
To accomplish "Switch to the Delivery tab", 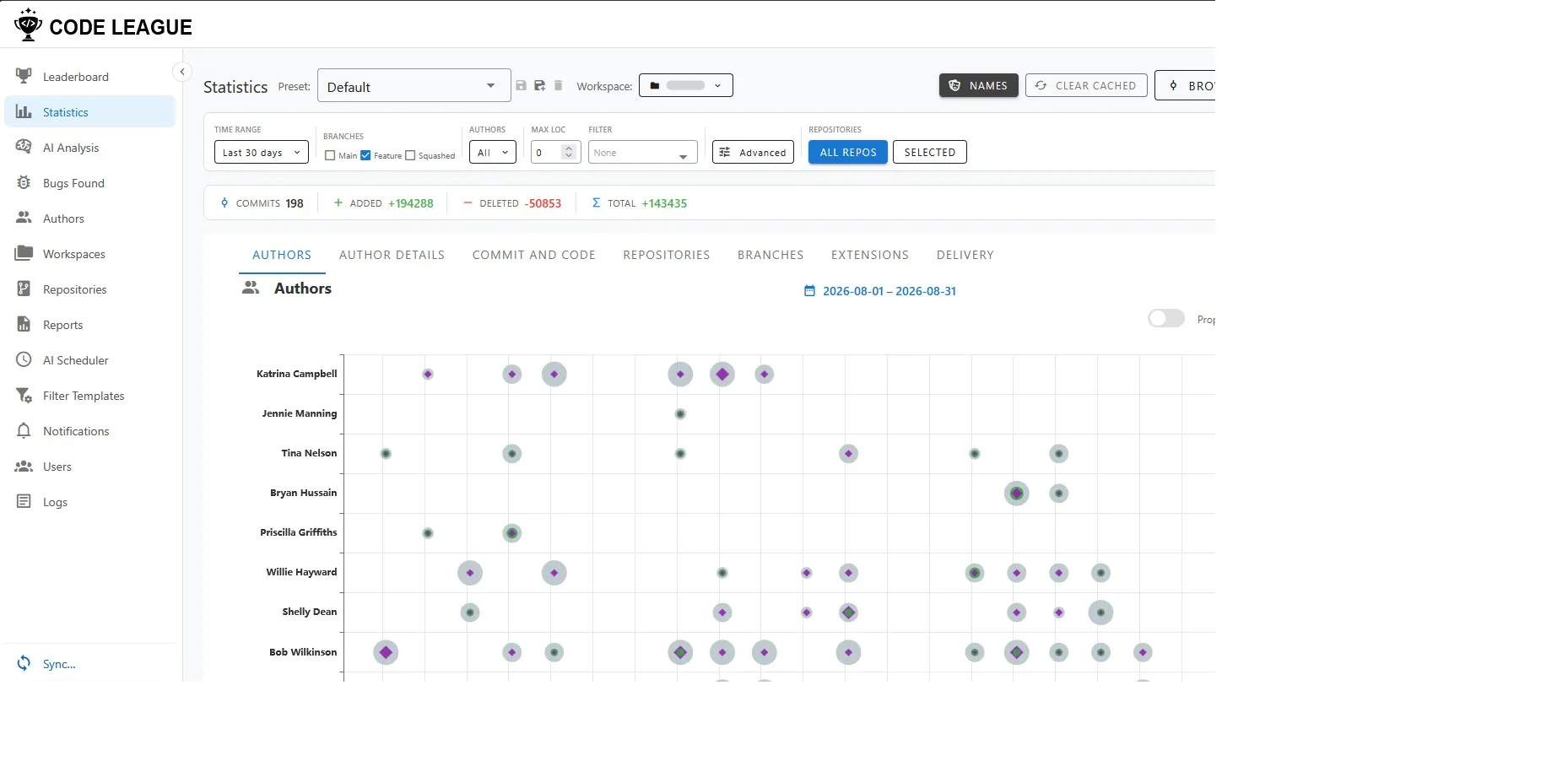I will 965,255.
